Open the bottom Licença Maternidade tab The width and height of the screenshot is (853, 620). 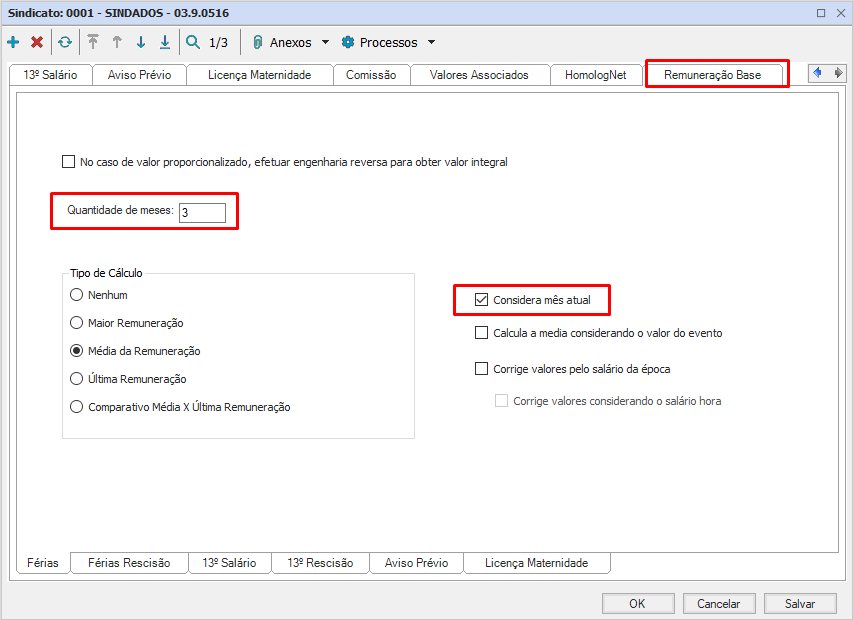point(537,563)
